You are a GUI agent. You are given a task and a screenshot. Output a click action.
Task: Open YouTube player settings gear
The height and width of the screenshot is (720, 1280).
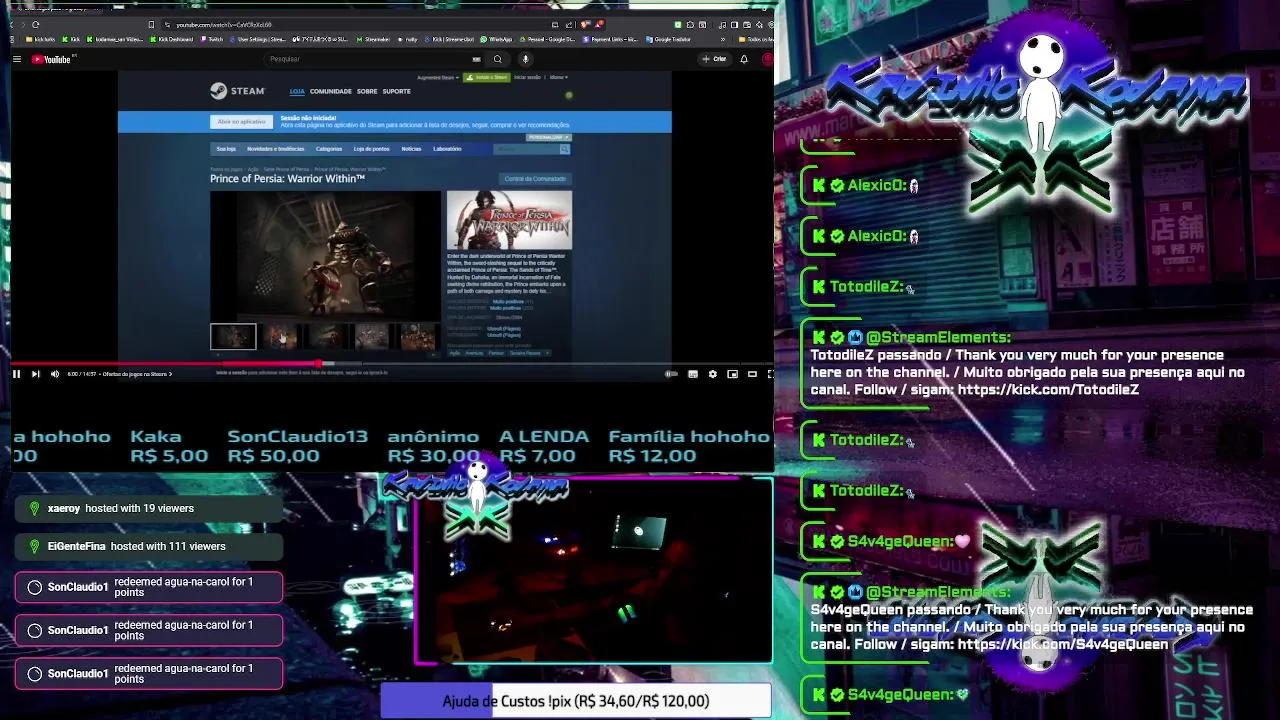point(712,374)
